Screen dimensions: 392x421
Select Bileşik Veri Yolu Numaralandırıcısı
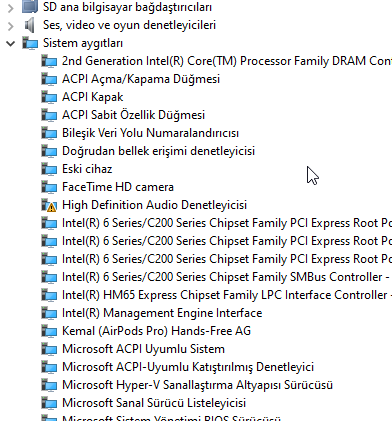point(150,133)
